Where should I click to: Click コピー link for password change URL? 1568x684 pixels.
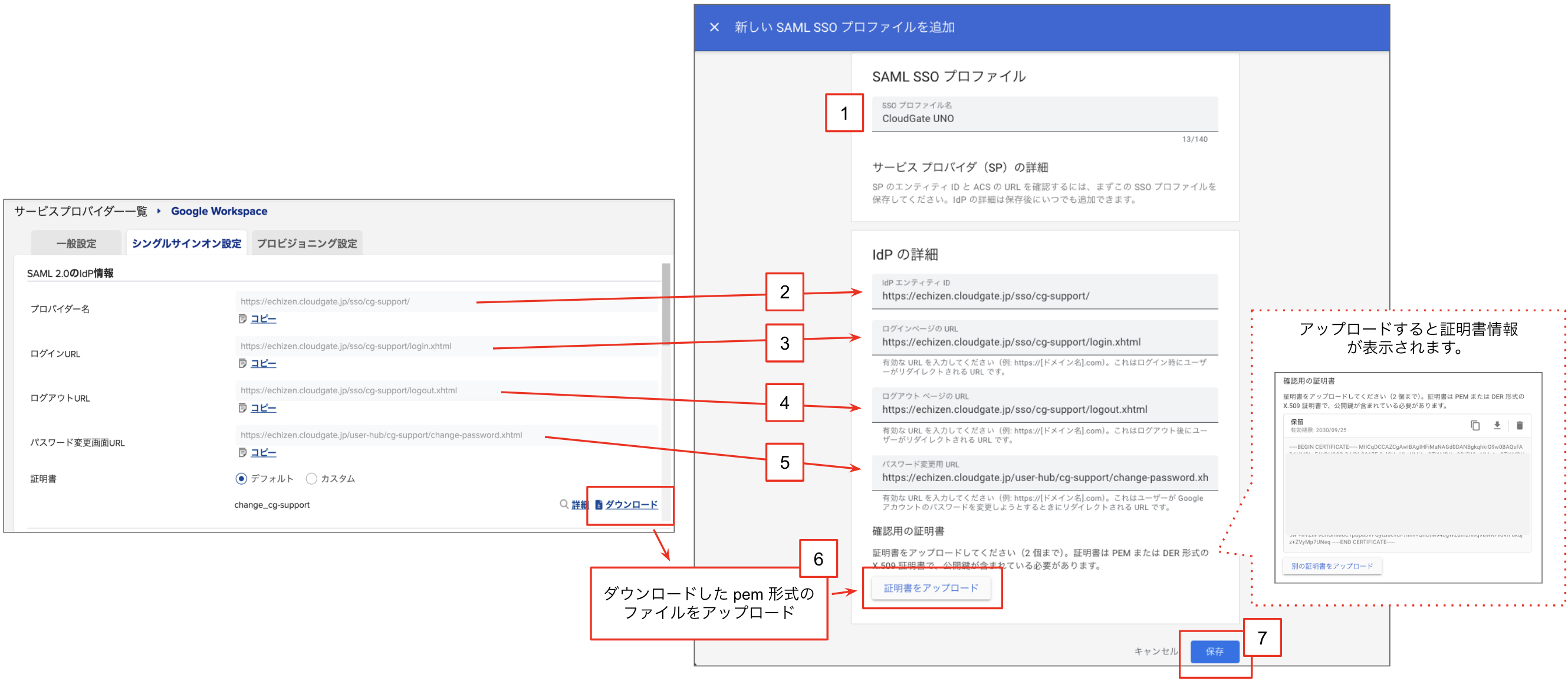pos(263,452)
